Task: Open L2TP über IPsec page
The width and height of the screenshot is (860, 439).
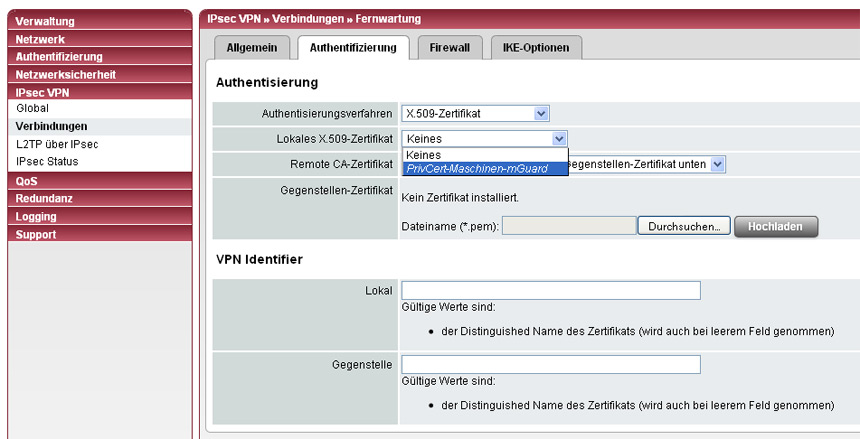Action: pos(56,144)
